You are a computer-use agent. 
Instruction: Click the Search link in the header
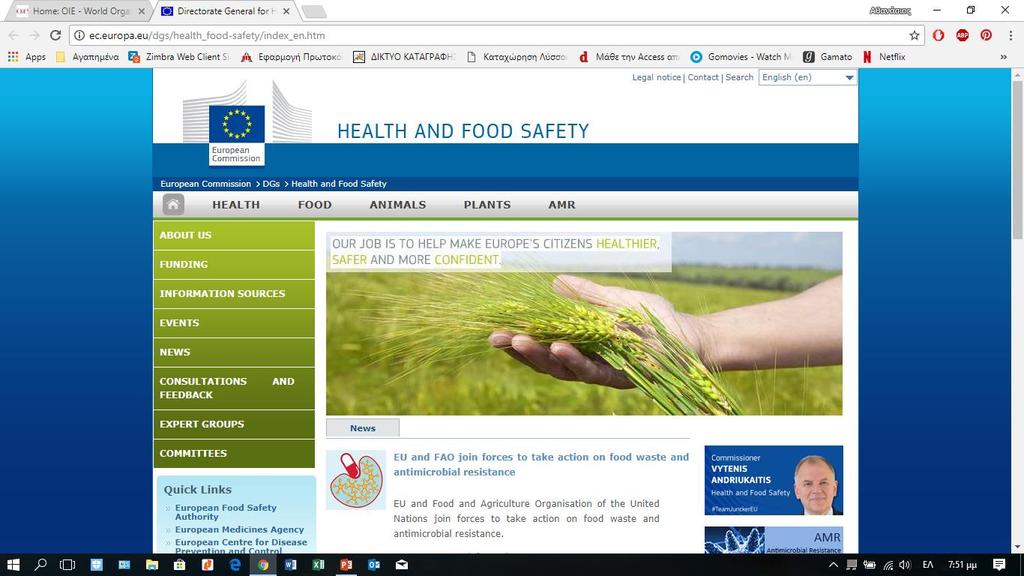pyautogui.click(x=739, y=77)
